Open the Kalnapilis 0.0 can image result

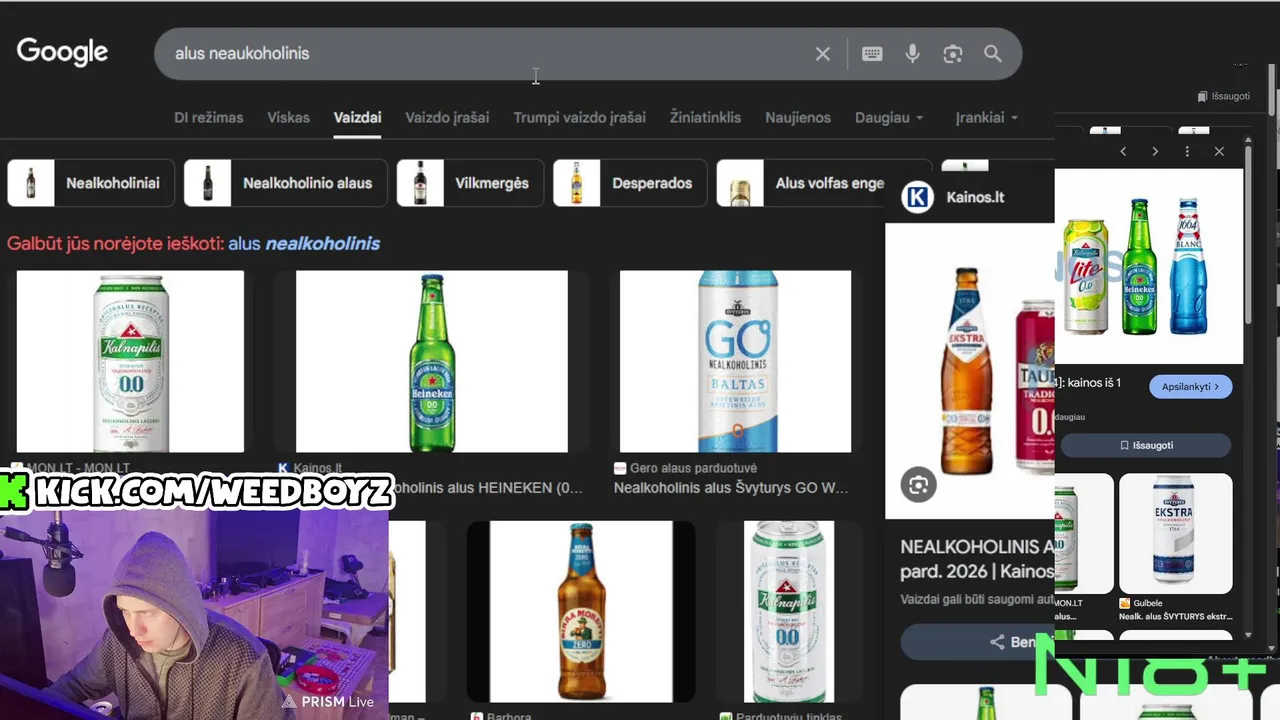click(130, 361)
